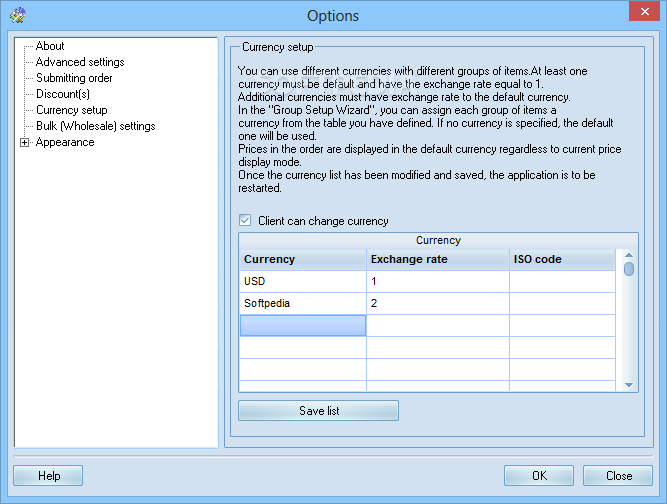Click the Close button at bottom
Image resolution: width=667 pixels, height=504 pixels.
coord(618,476)
